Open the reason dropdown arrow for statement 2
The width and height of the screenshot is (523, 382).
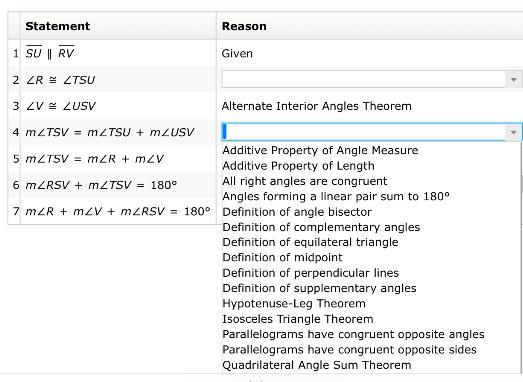tap(513, 79)
